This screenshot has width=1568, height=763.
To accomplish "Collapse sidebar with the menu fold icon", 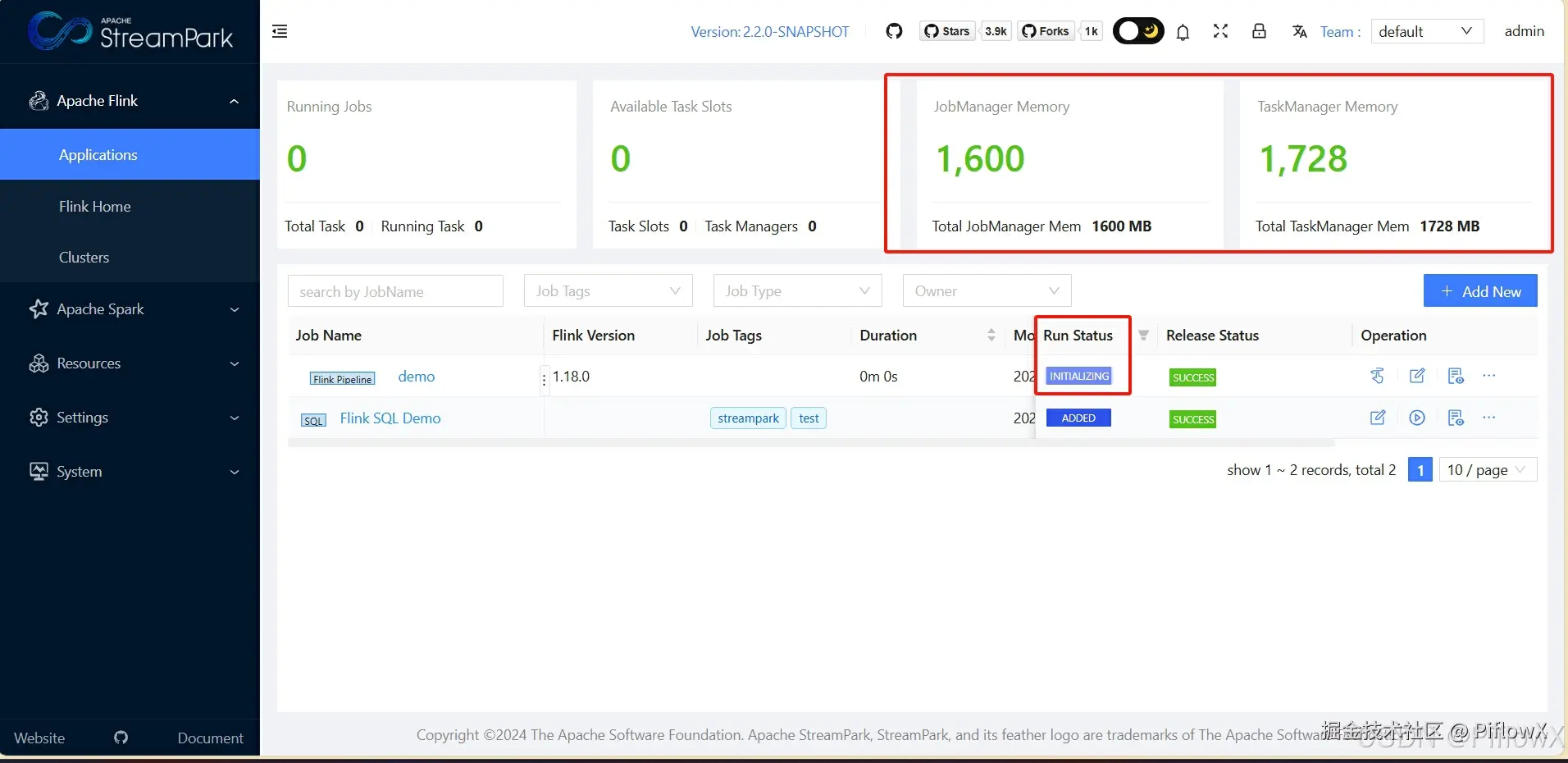I will click(280, 31).
